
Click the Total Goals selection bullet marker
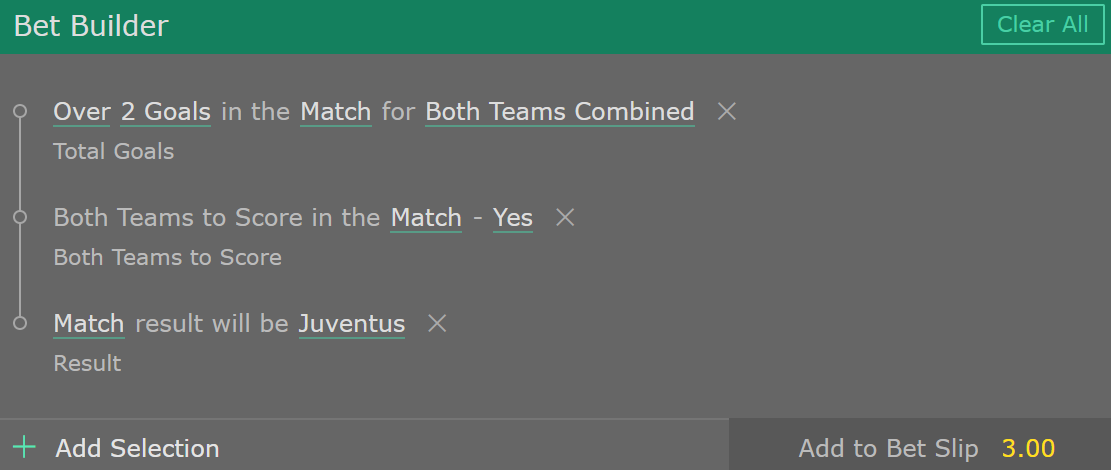pyautogui.click(x=20, y=111)
